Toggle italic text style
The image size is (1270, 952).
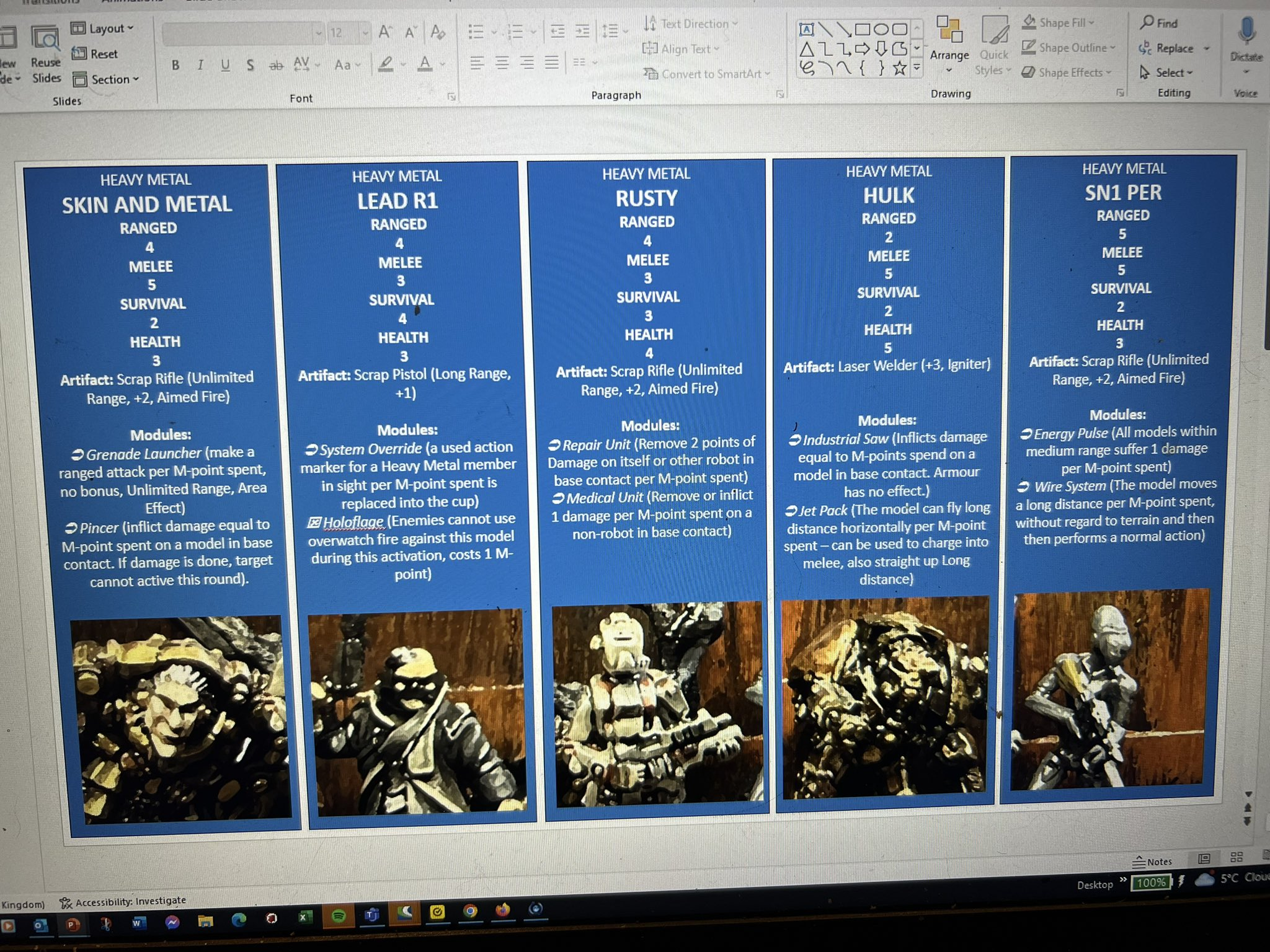[x=200, y=65]
